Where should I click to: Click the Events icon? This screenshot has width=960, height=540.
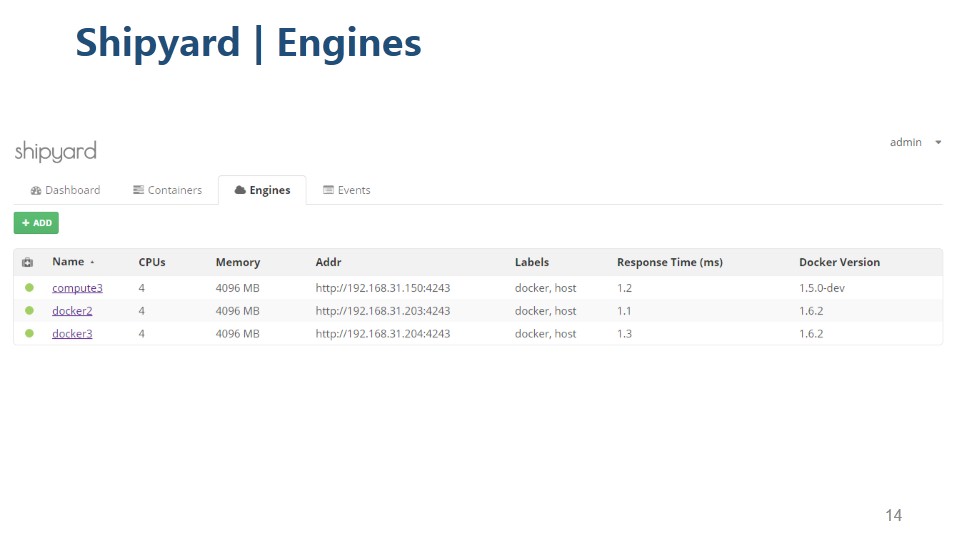pyautogui.click(x=328, y=190)
